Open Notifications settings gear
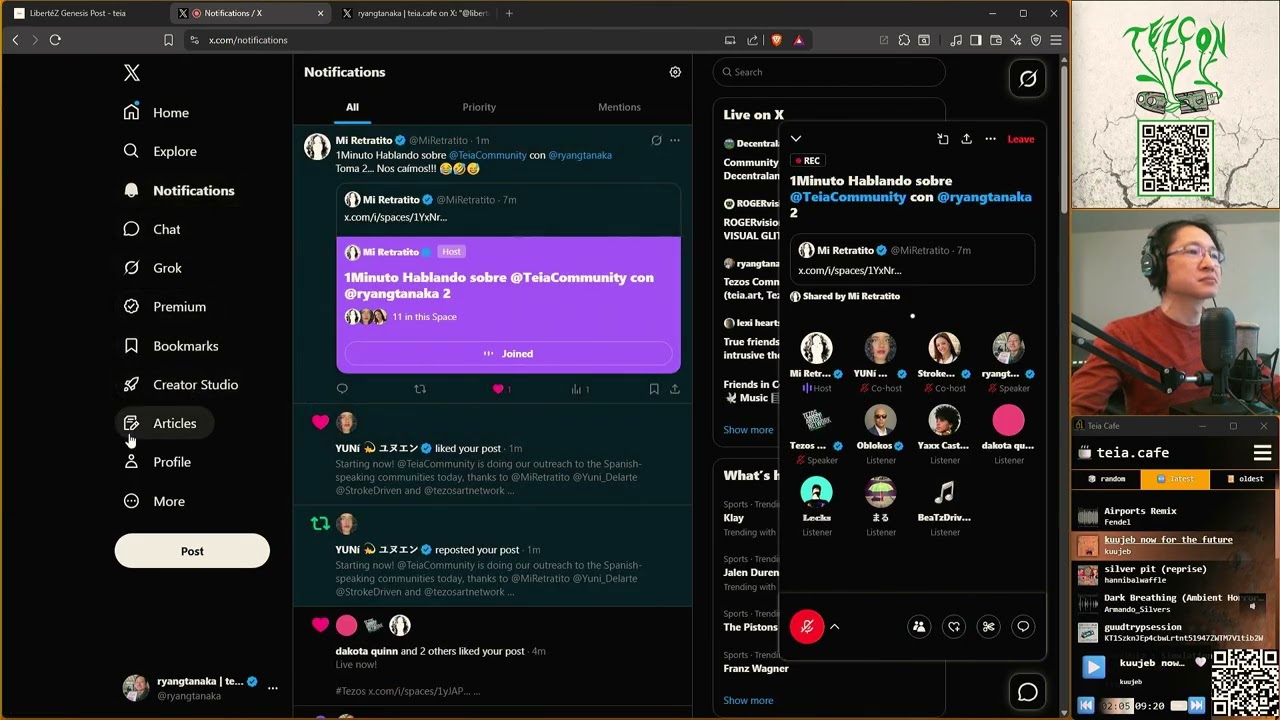 (x=675, y=72)
